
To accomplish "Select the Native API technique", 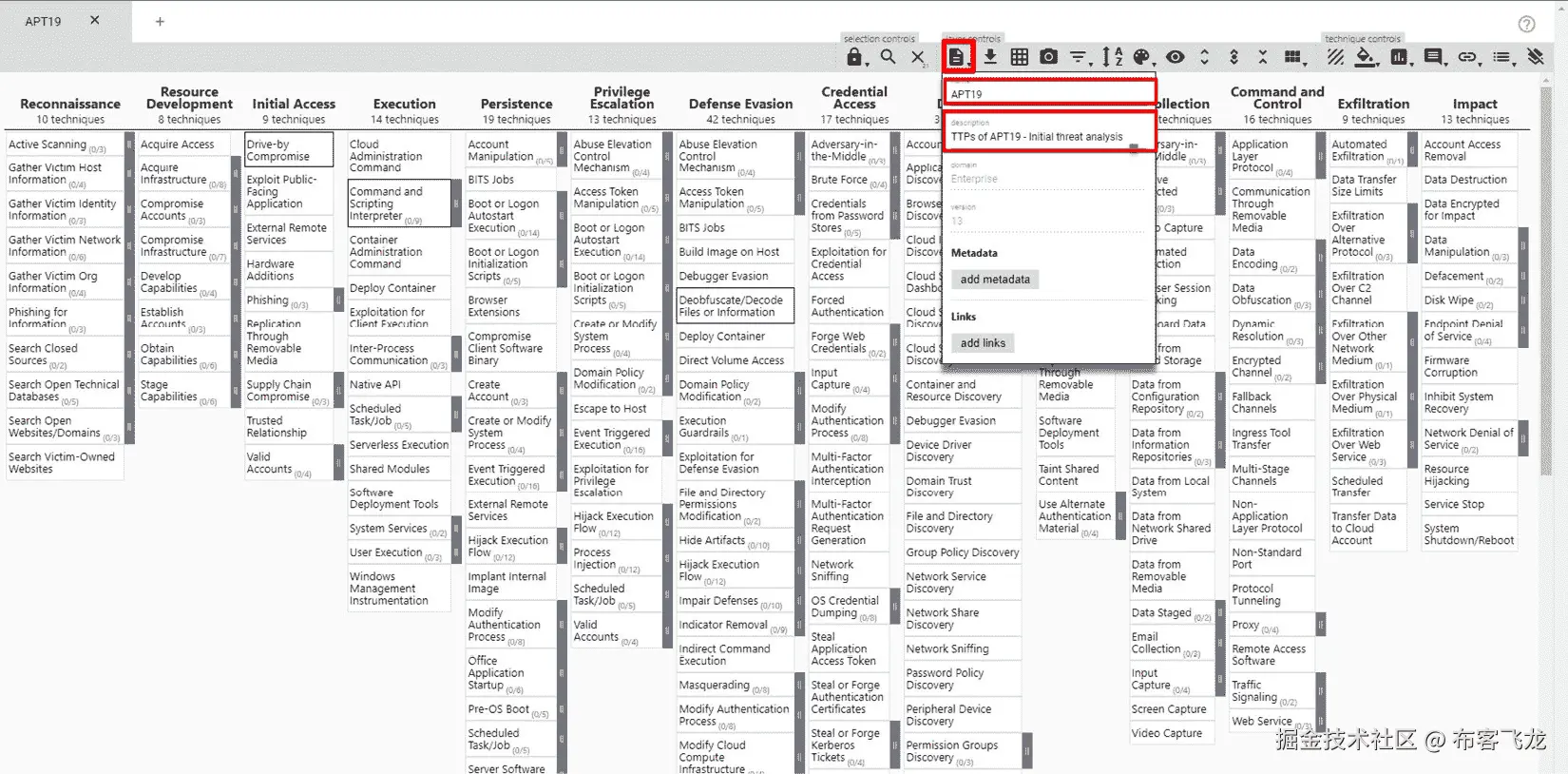I will (399, 385).
